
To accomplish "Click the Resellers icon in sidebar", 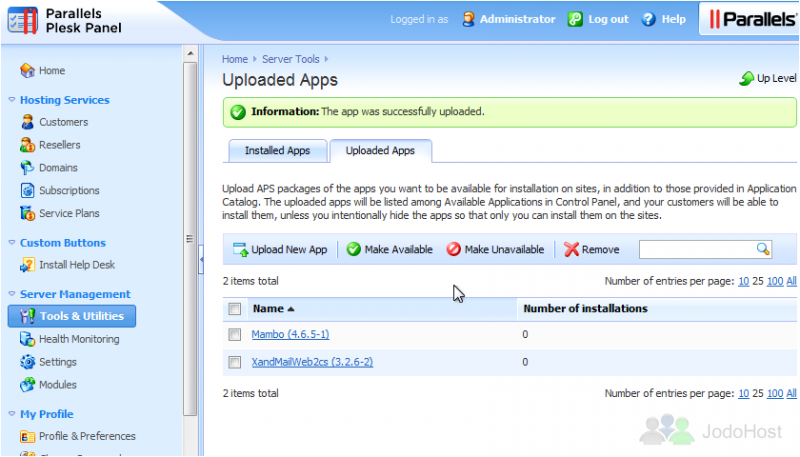I will click(x=27, y=145).
